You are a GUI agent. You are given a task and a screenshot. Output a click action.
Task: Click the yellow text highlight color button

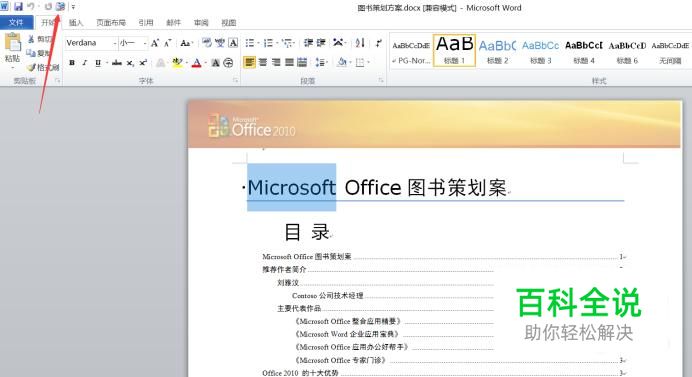(x=177, y=63)
